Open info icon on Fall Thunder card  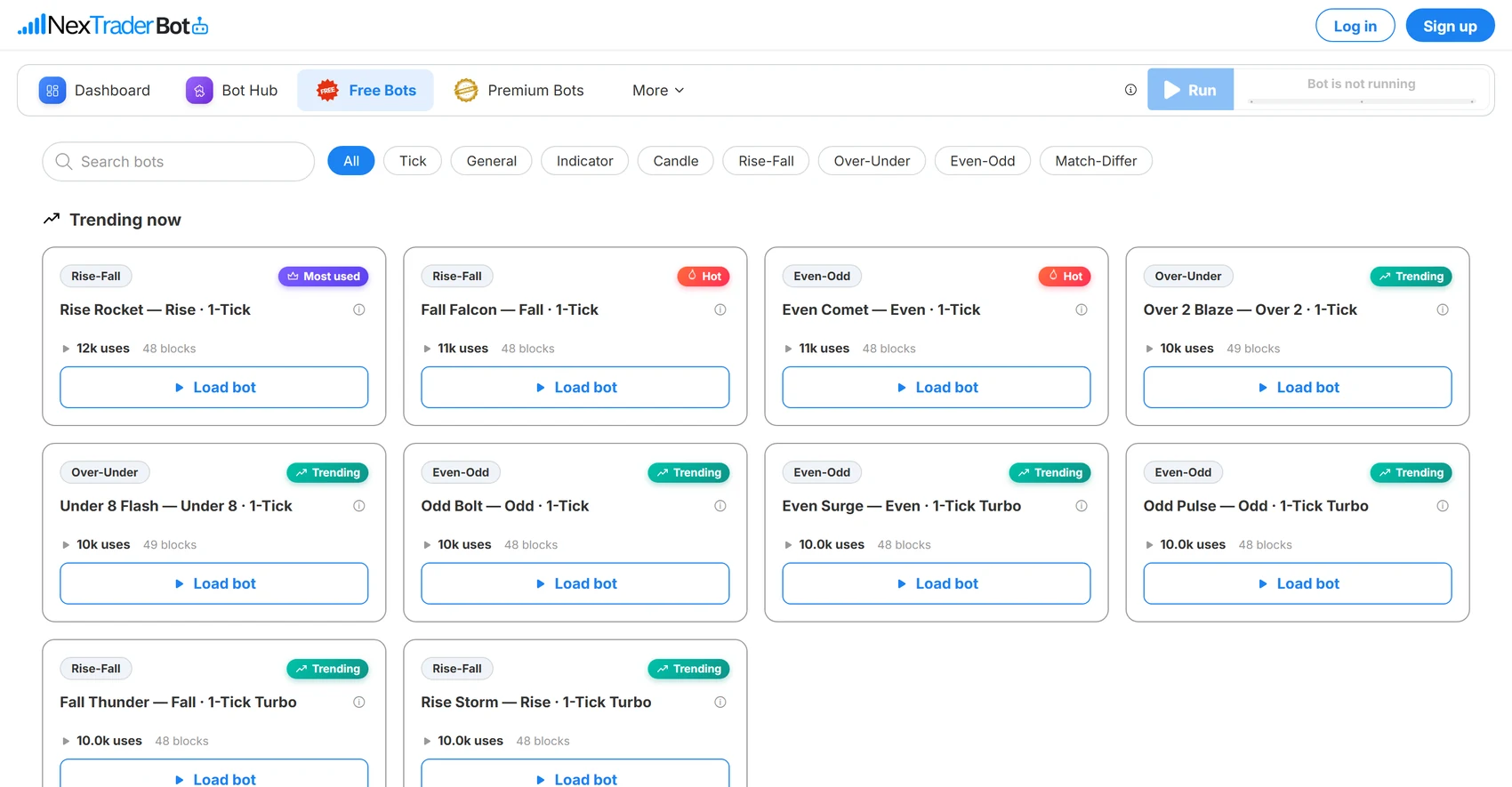359,703
